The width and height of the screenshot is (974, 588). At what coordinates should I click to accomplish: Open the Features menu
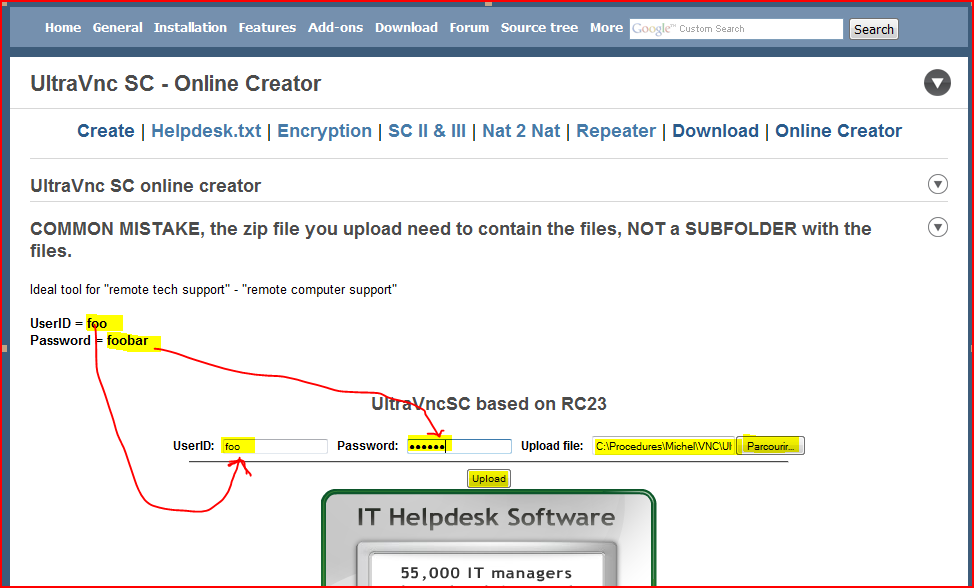[x=267, y=28]
